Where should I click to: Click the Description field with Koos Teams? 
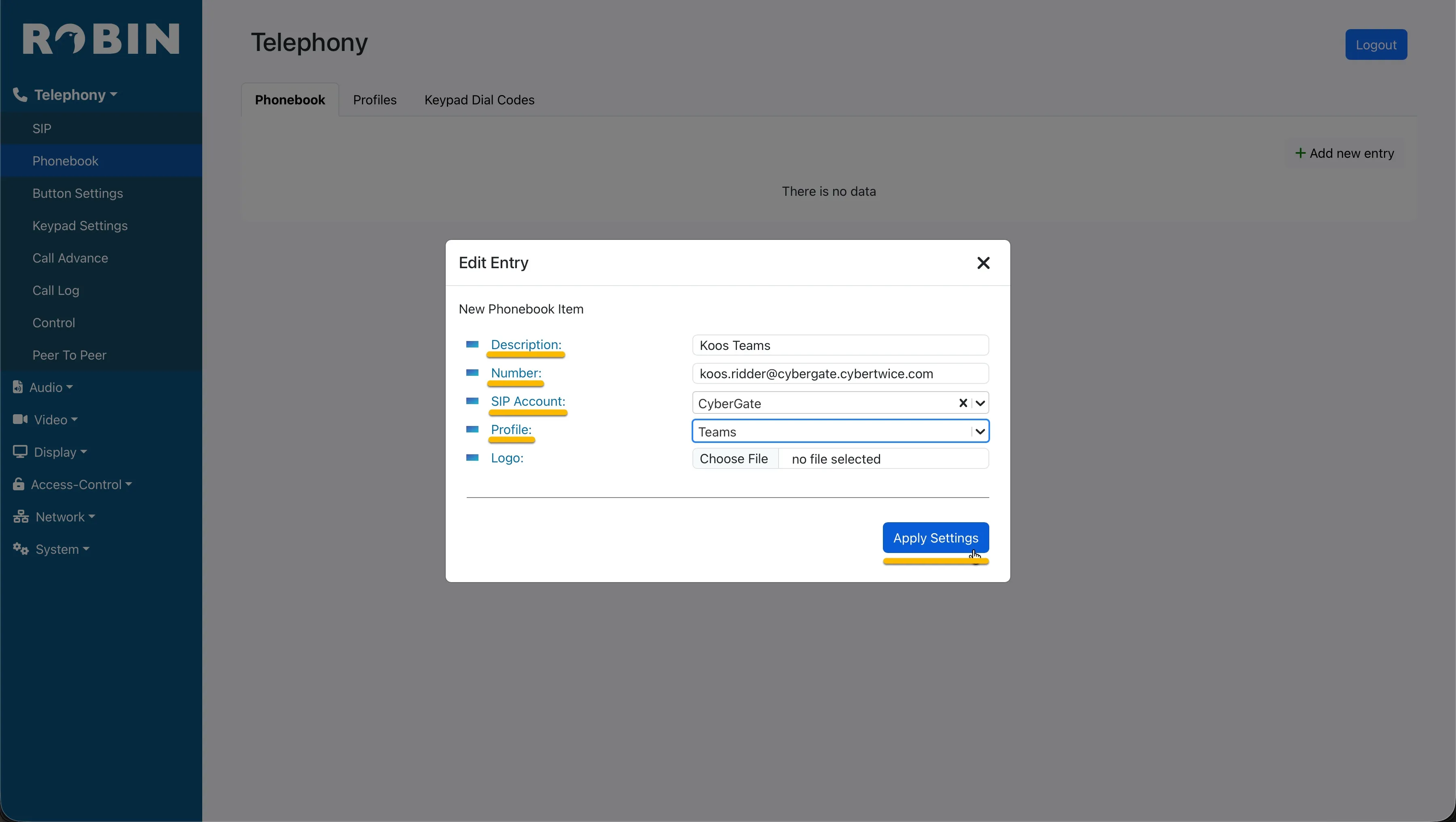point(840,345)
